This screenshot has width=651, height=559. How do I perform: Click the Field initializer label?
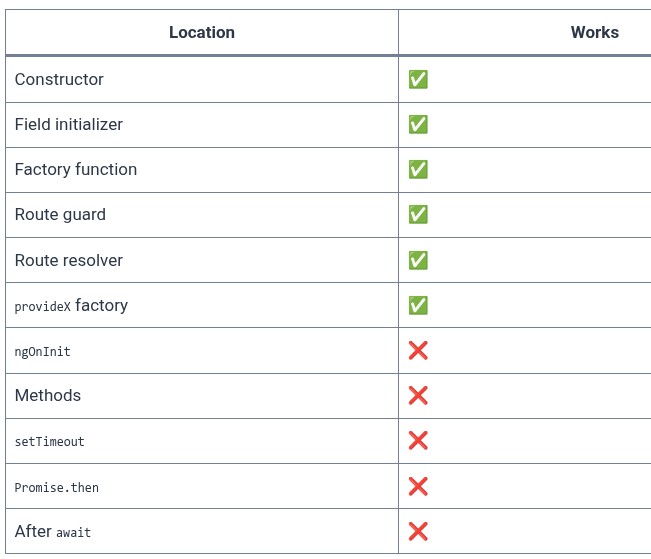pos(69,124)
